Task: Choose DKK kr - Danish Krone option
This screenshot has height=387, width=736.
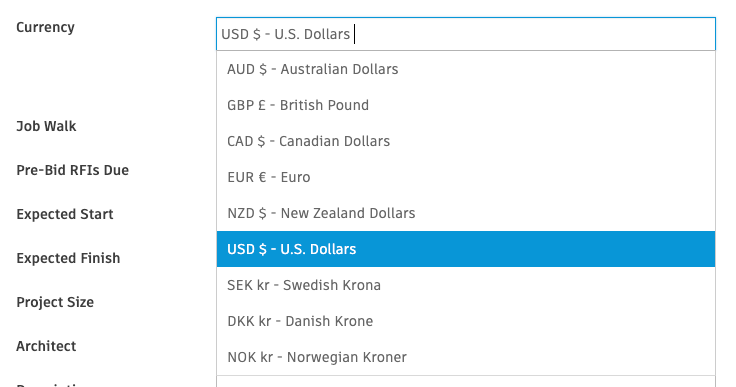Action: [466, 321]
